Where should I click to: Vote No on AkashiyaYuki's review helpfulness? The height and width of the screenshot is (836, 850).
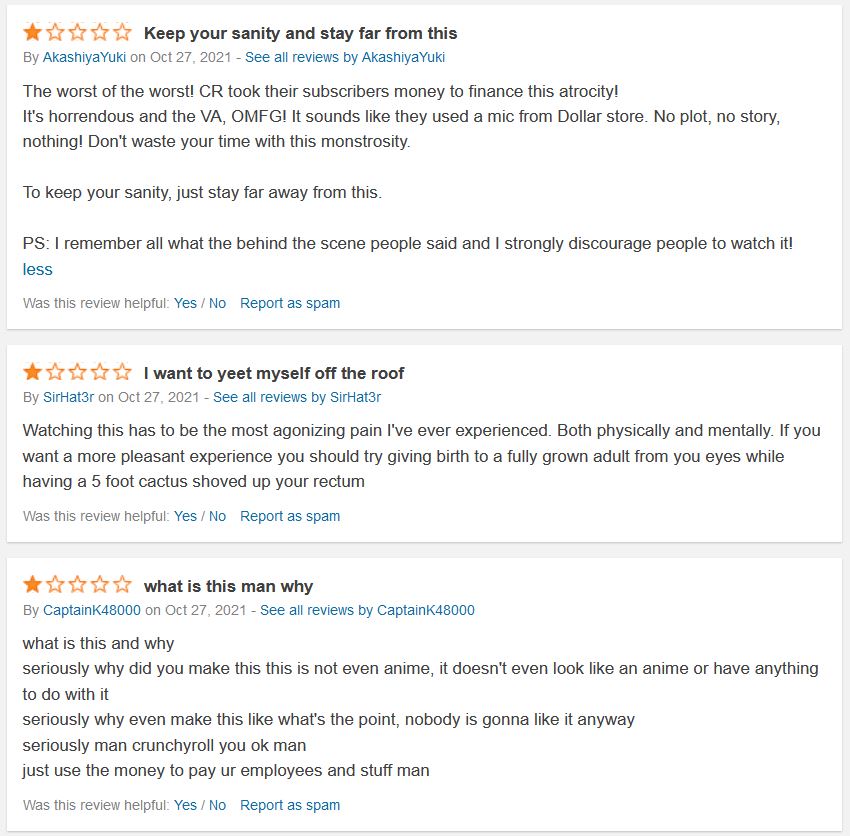pos(217,303)
